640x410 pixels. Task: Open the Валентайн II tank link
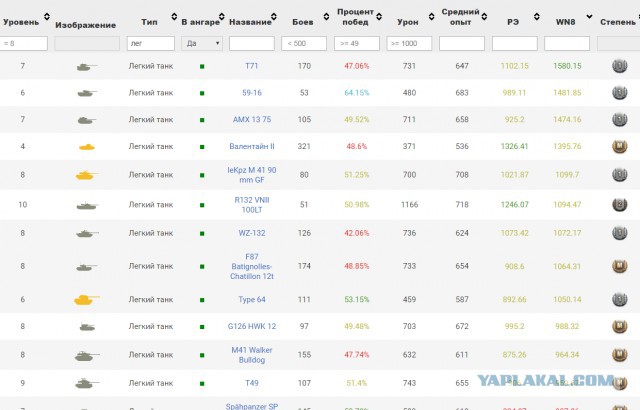pyautogui.click(x=251, y=146)
